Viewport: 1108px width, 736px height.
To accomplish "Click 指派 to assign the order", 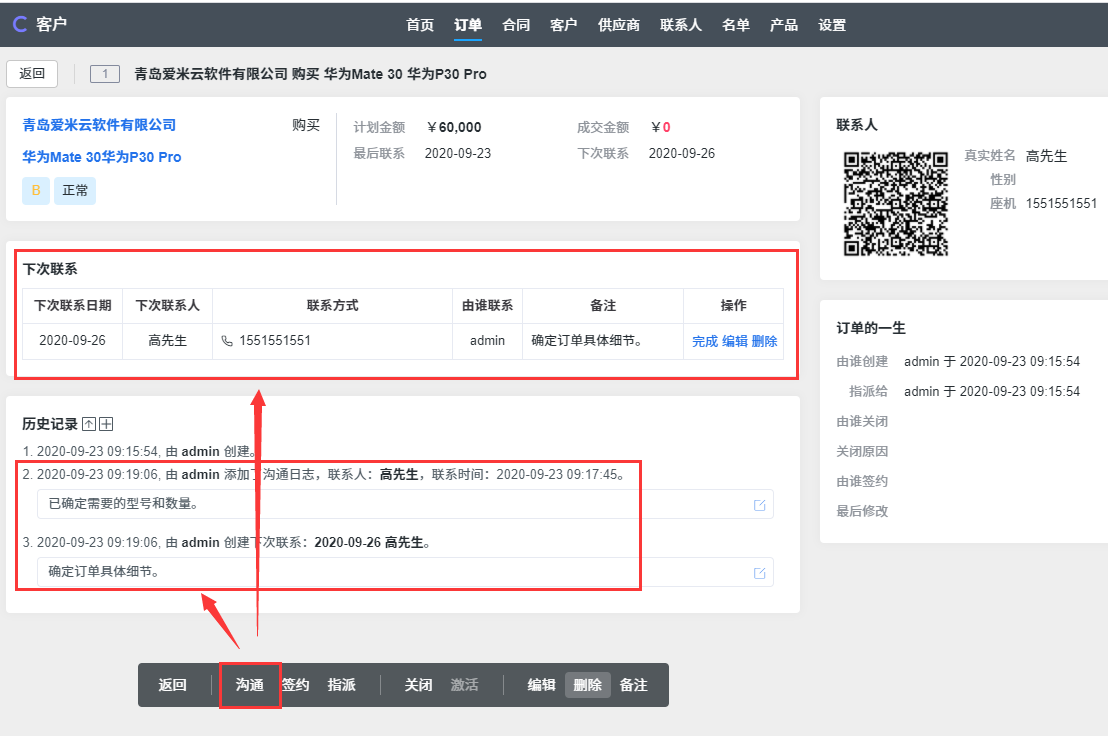I will [342, 685].
